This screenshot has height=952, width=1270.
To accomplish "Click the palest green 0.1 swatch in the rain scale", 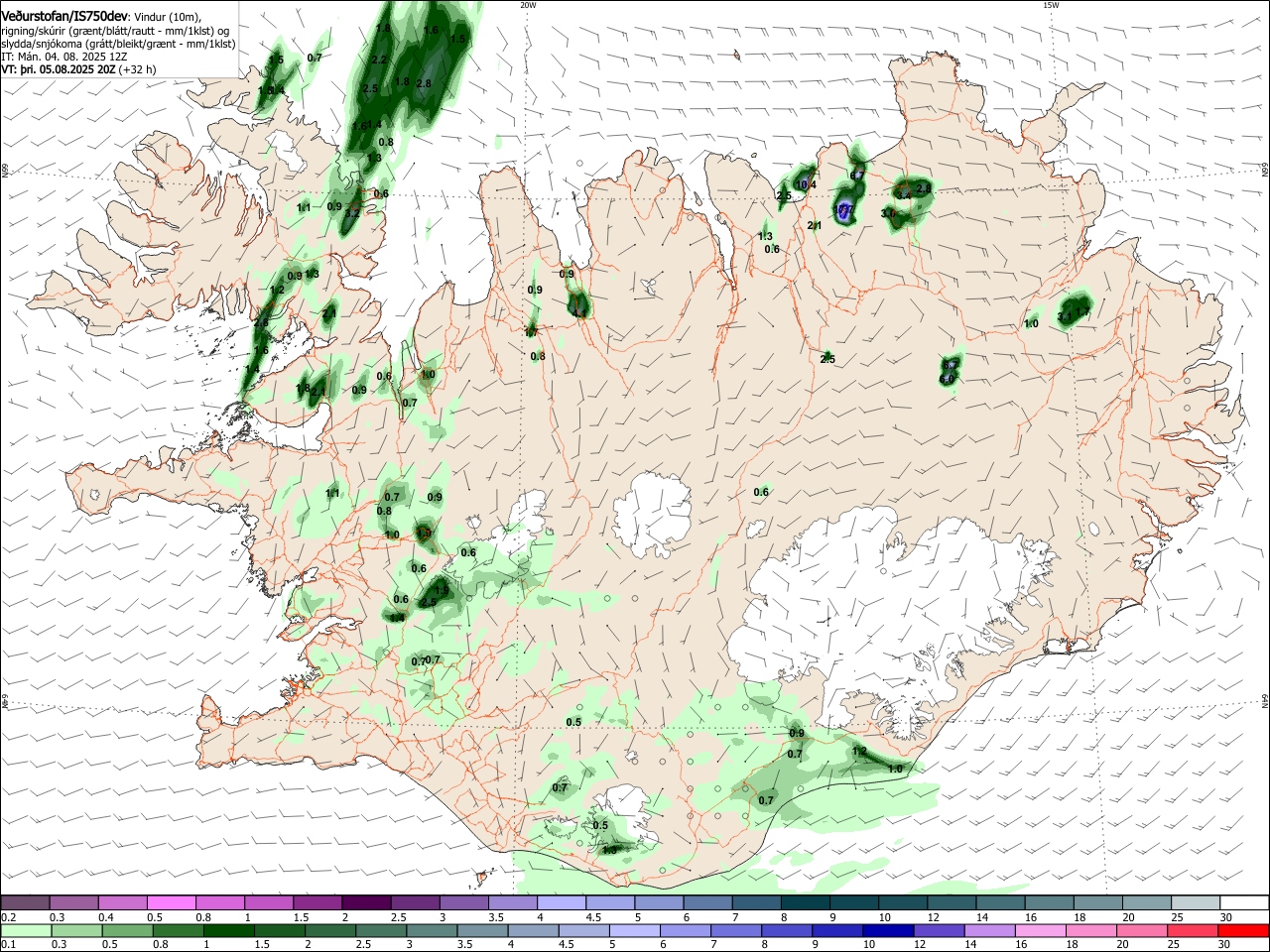I will 26,930.
